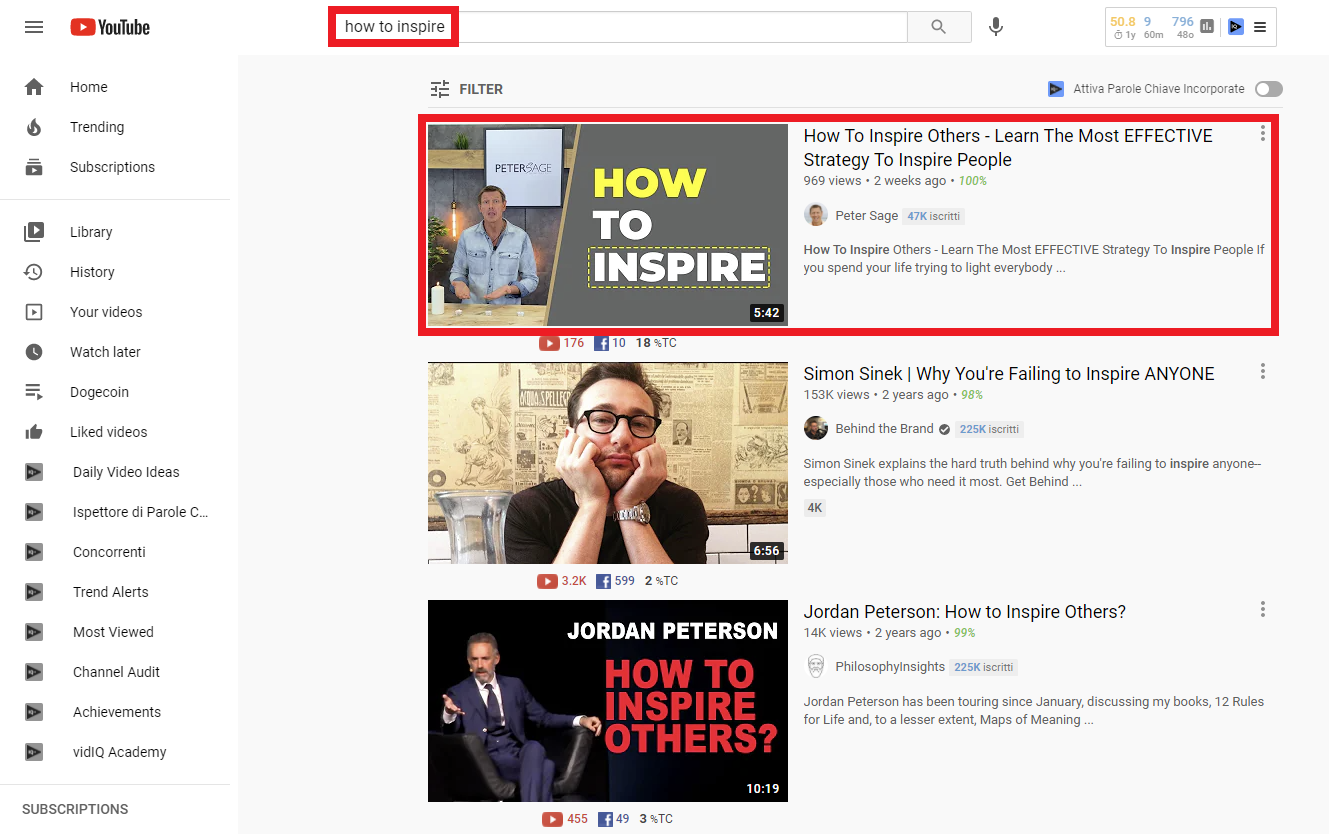Click the 4K badge under Simon Sinek video
Image resolution: width=1329 pixels, height=834 pixels.
pos(815,508)
